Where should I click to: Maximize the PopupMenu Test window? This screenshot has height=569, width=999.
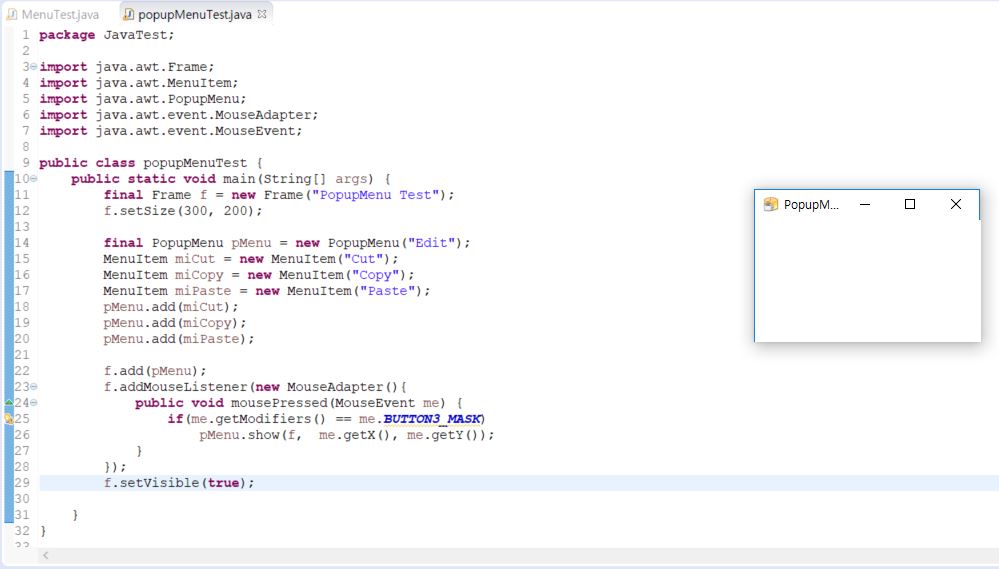[x=910, y=204]
